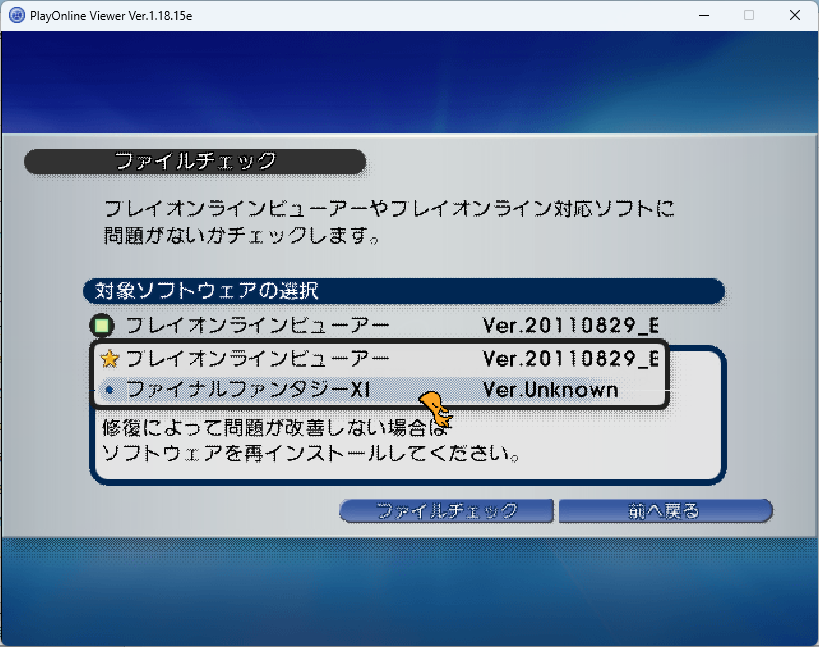The width and height of the screenshot is (819, 647).
Task: Click Ver.20110829_E in the starred list row
Action: click(x=570, y=359)
